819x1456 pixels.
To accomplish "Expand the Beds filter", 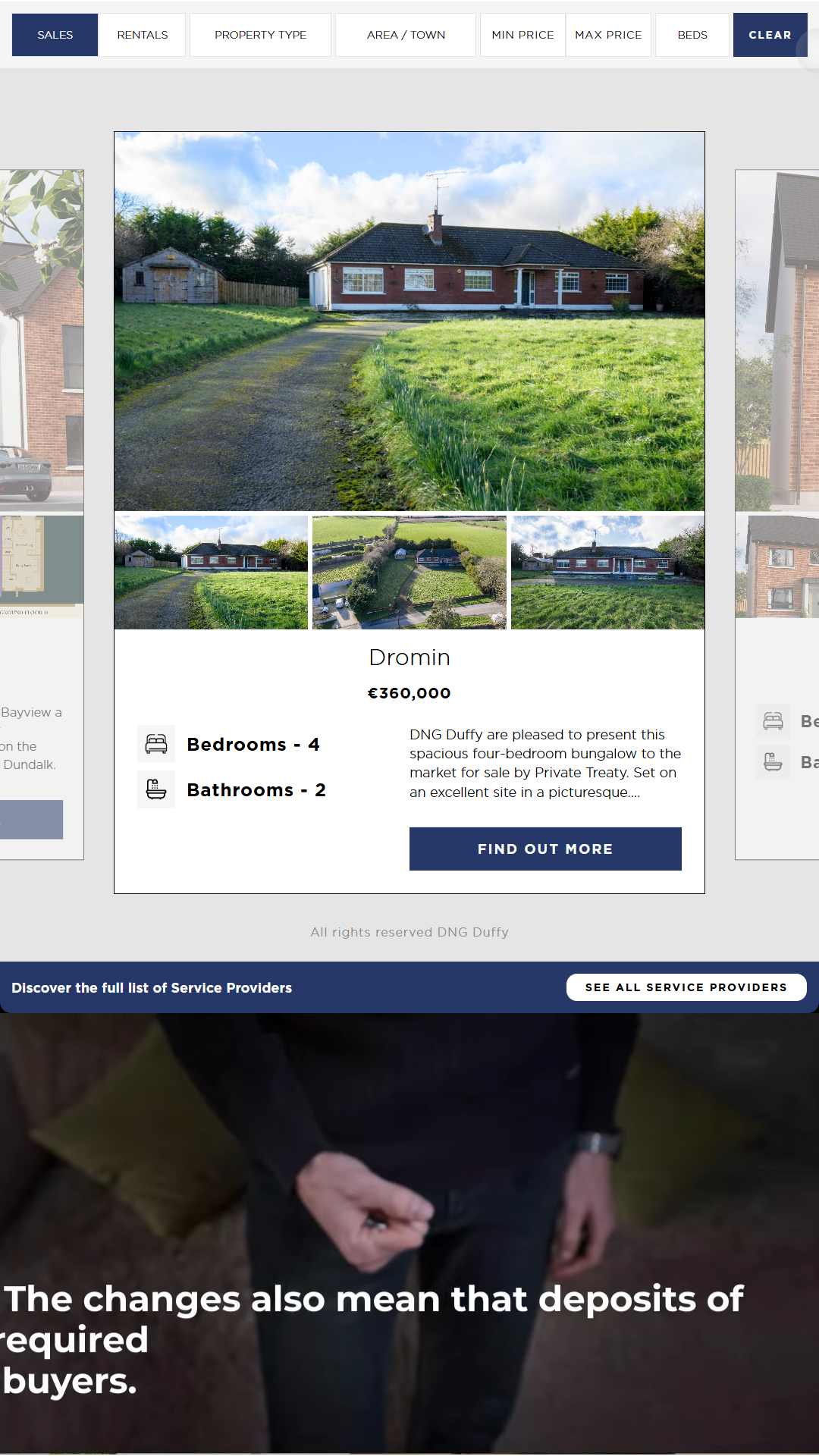I will [x=692, y=35].
